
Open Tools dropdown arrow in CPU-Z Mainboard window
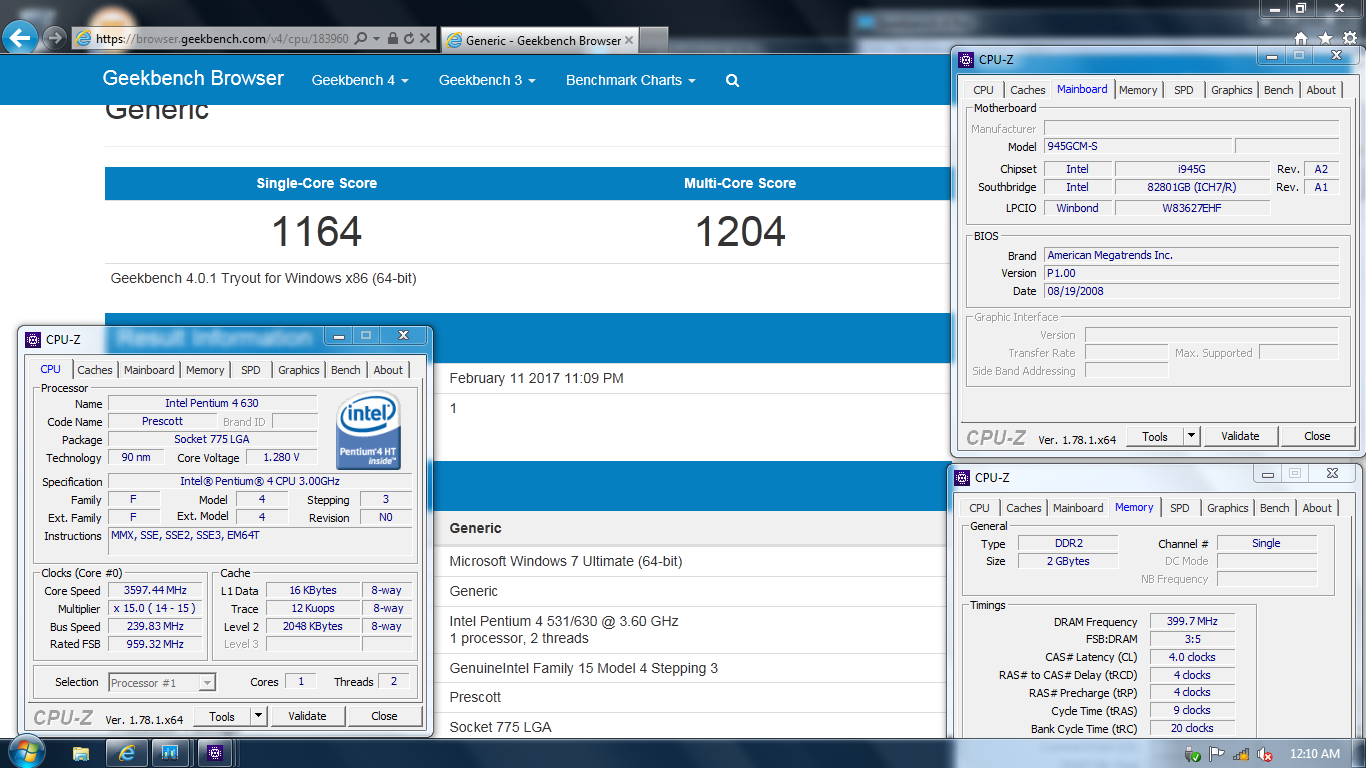1191,436
